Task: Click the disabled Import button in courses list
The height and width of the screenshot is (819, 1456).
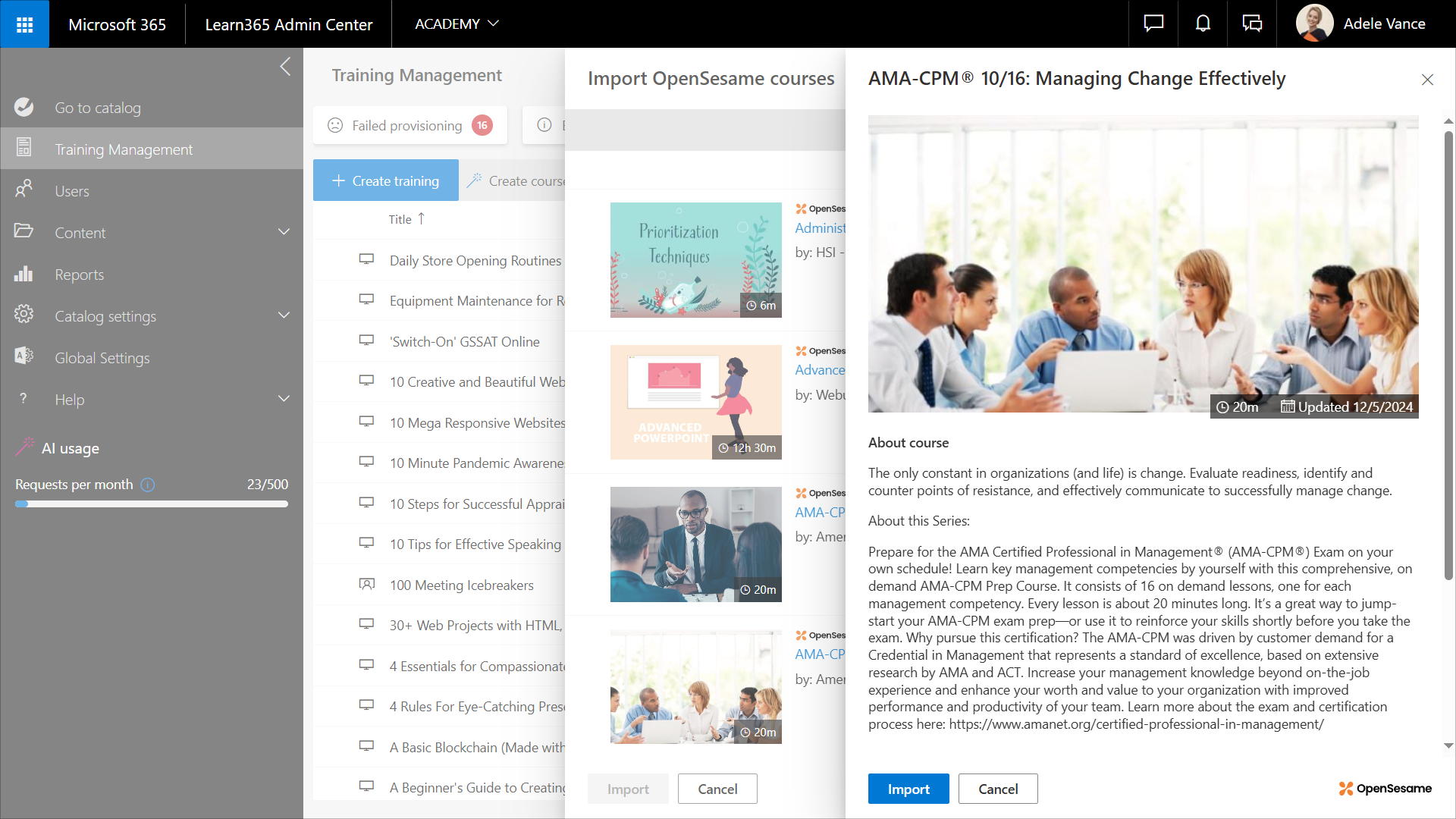Action: (628, 789)
